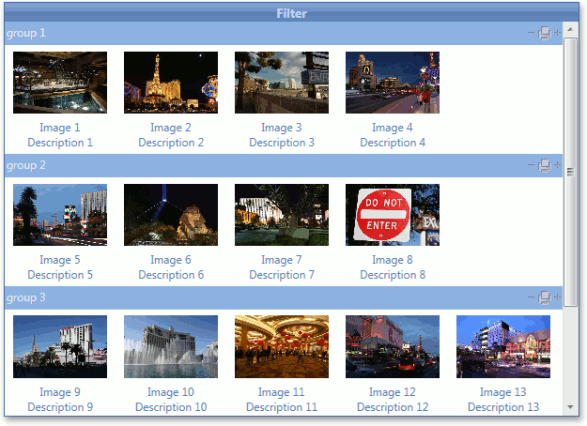
Task: Click the minus icon in group 3 header
Action: click(x=531, y=298)
